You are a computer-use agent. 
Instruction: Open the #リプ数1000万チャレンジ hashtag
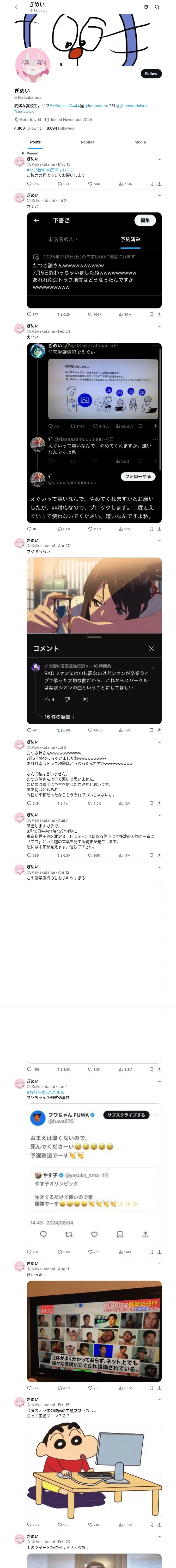(x=50, y=170)
